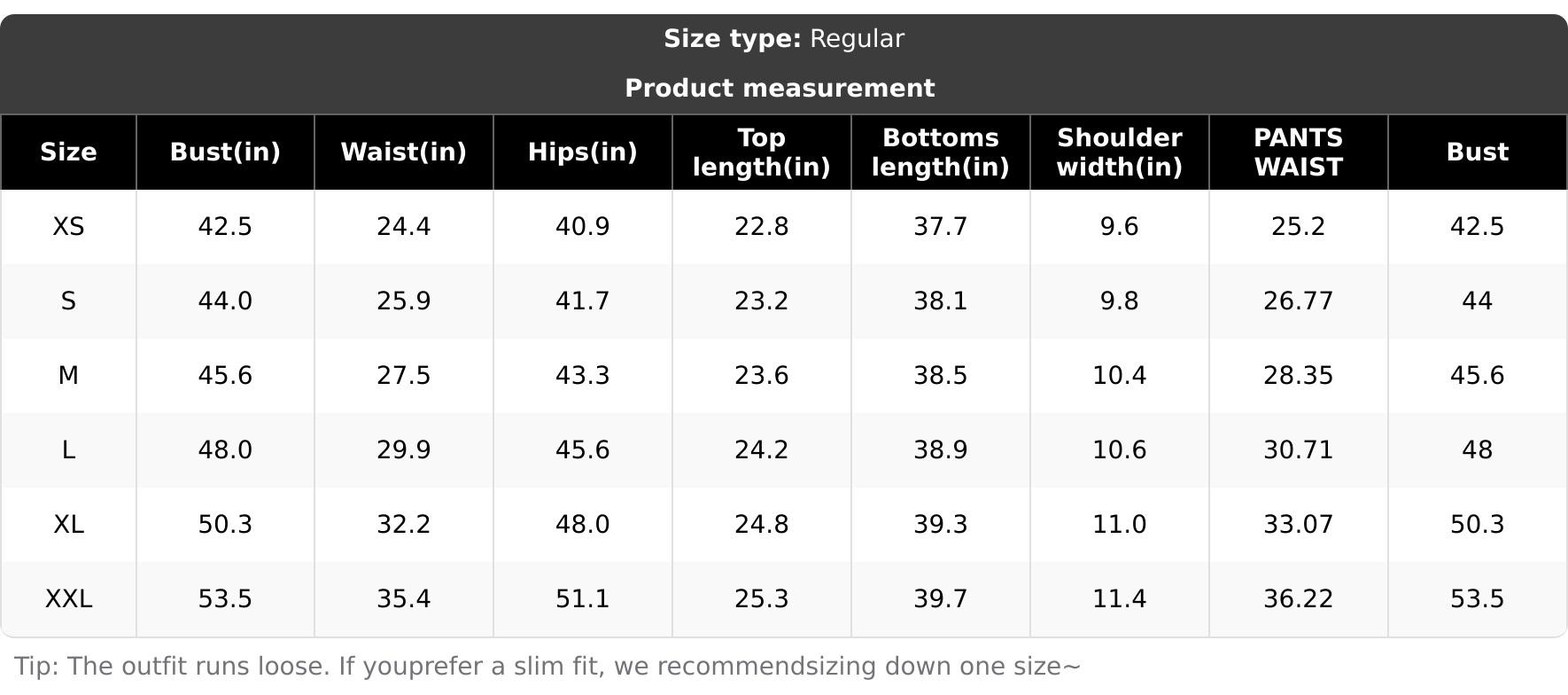Select the Hips(in) column header

[583, 152]
